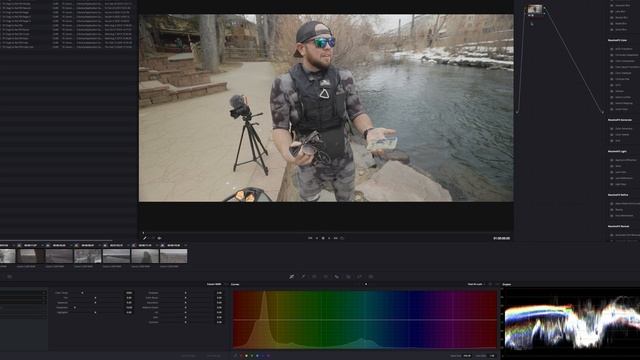640x360 pixels.
Task: Select the red hue curve swatch
Action: [241, 356]
